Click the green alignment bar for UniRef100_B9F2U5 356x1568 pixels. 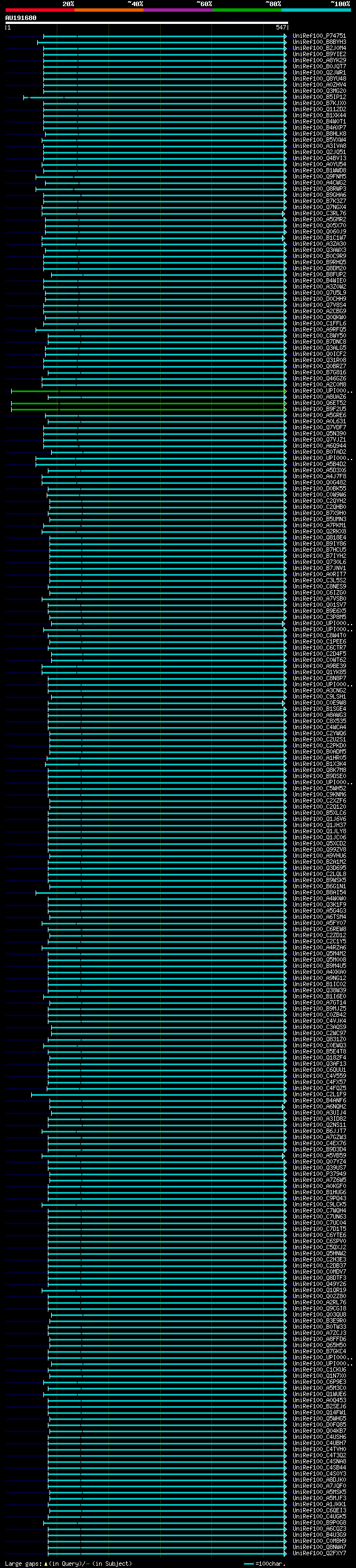pos(149,409)
